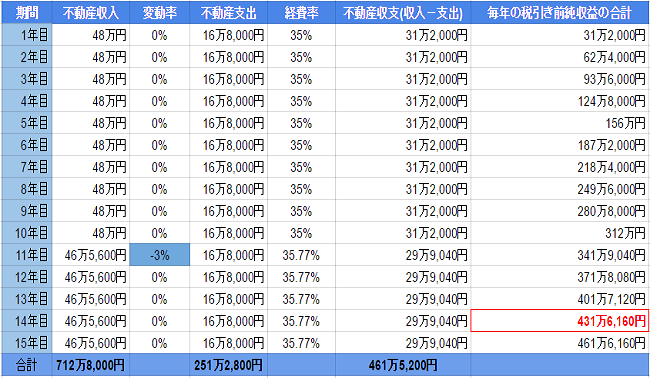Image resolution: width=650 pixels, height=378 pixels.
Task: Select total income 712万8,000円 cell
Action: click(91, 365)
